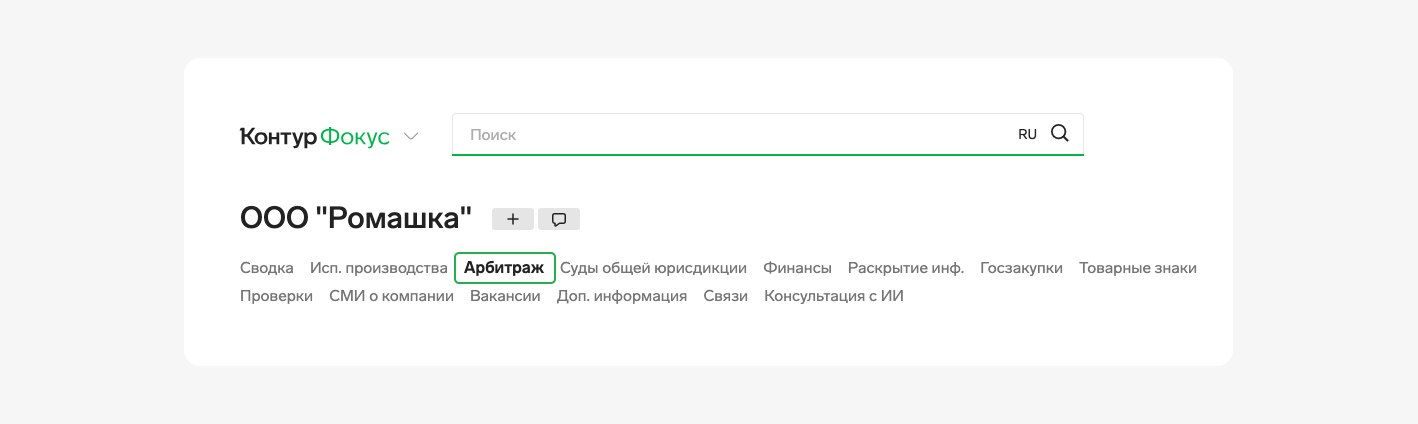Image resolution: width=1418 pixels, height=424 pixels.
Task: Click the magnifier search icon
Action: coord(1060,133)
